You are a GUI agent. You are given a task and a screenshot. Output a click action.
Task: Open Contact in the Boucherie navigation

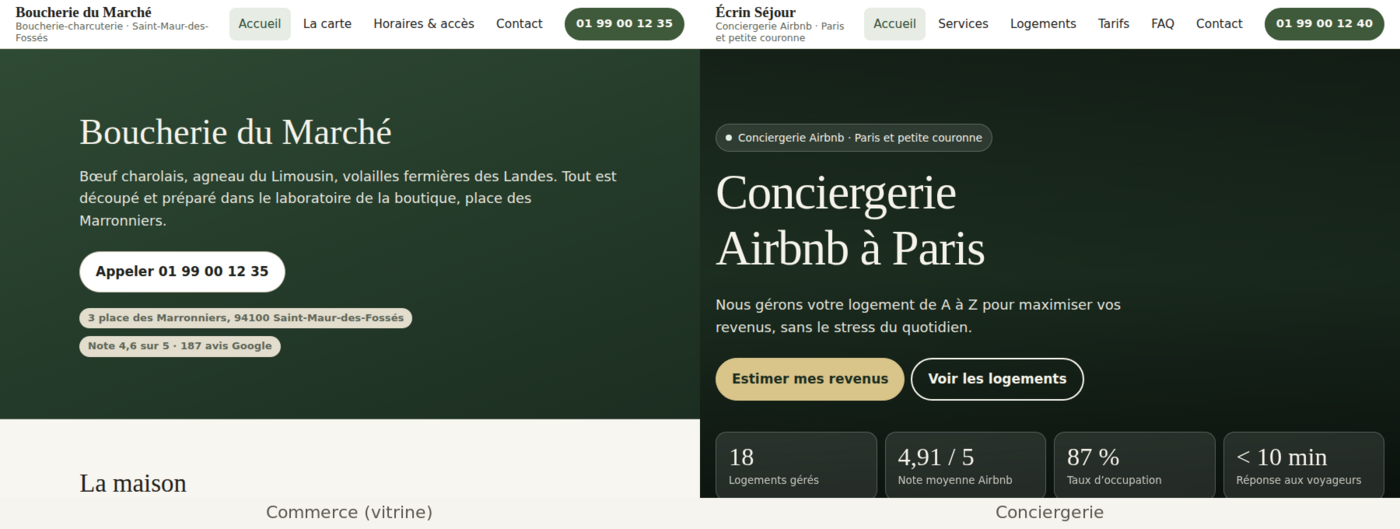[519, 24]
